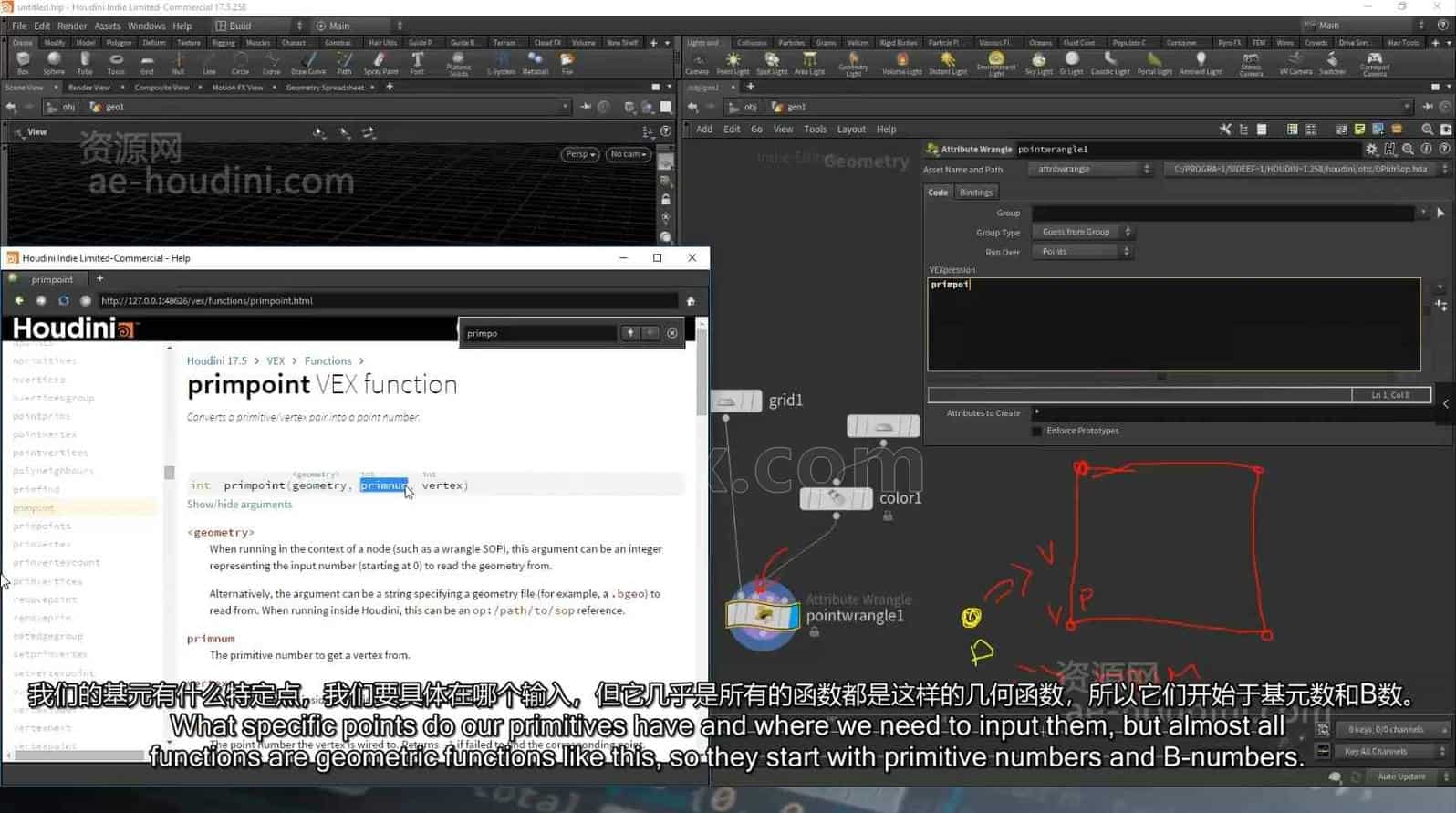Switch to the Bindings tab
This screenshot has height=813, width=1456.
point(975,193)
